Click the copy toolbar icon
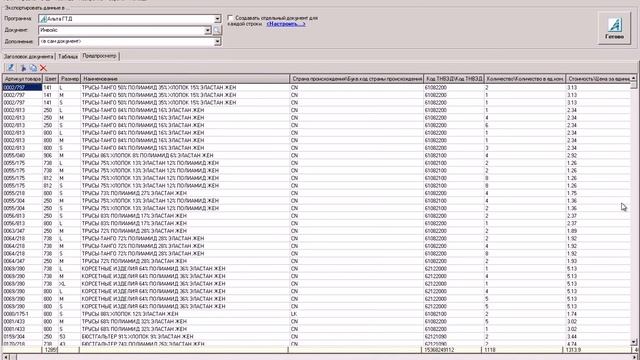The width and height of the screenshot is (640, 360). pyautogui.click(x=33, y=68)
